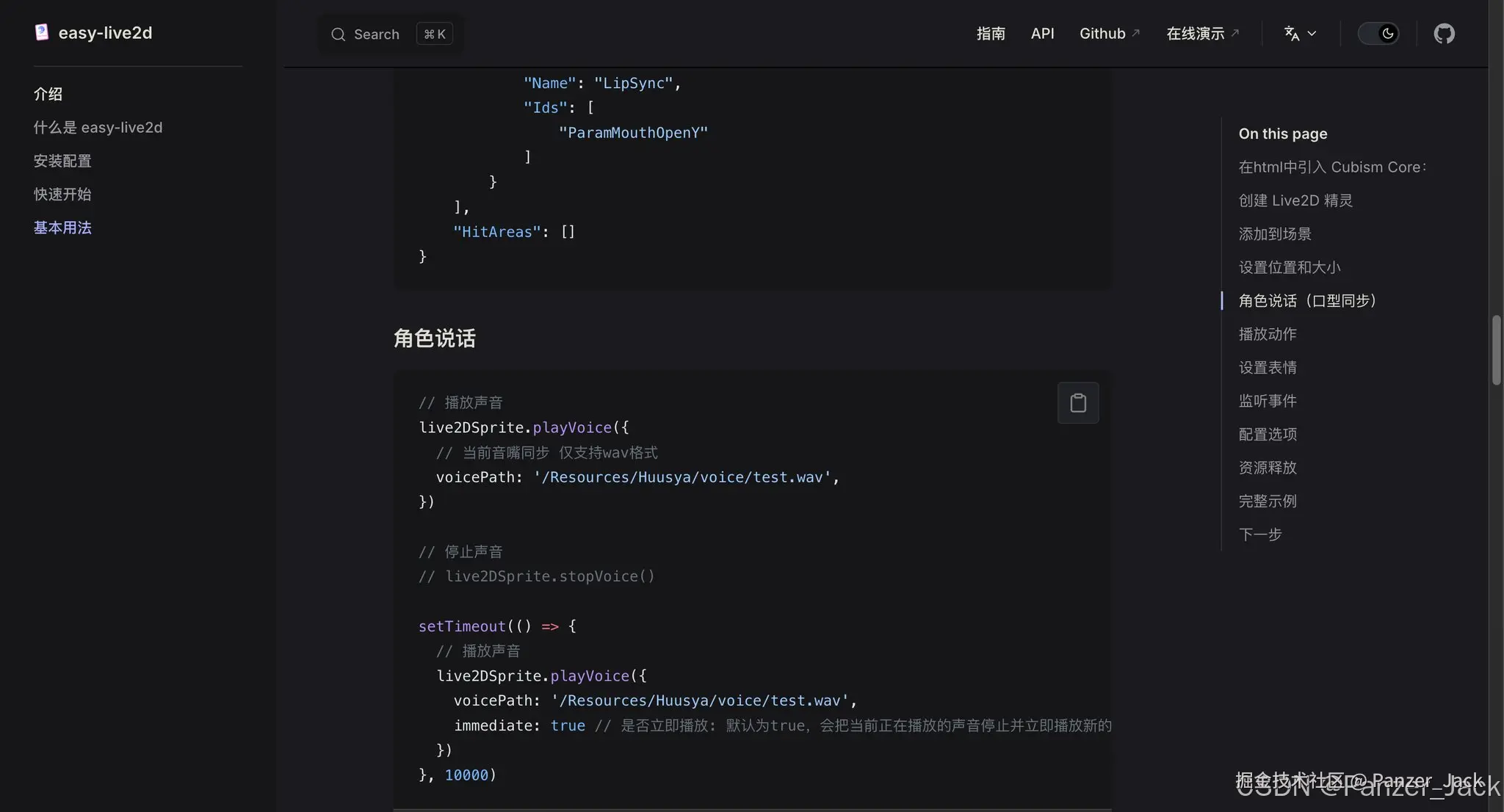Click the language translate icon
Image resolution: width=1504 pixels, height=812 pixels.
pos(1291,34)
